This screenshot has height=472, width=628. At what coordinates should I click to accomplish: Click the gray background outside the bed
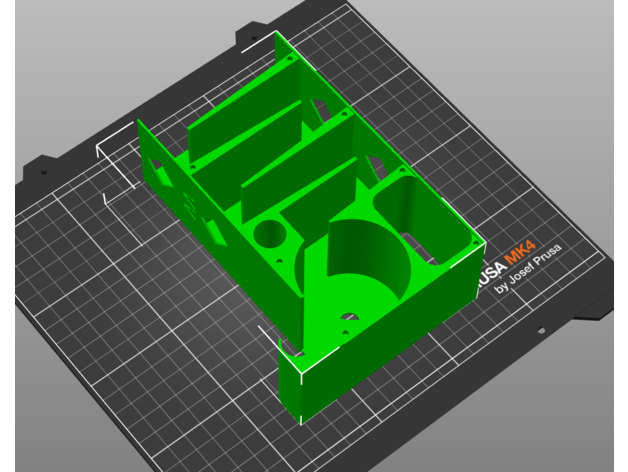pyautogui.click(x=60, y=60)
